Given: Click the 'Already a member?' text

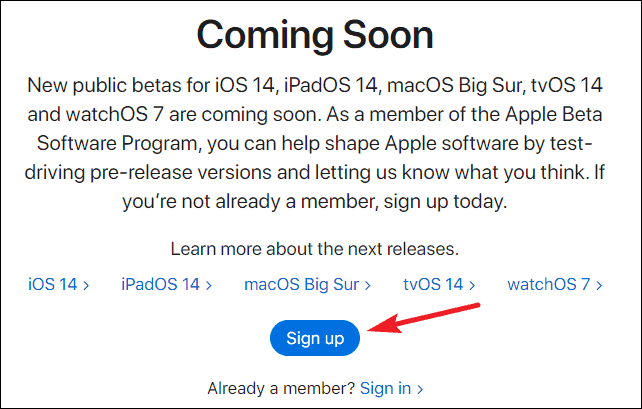Looking at the screenshot, I should (x=281, y=388).
